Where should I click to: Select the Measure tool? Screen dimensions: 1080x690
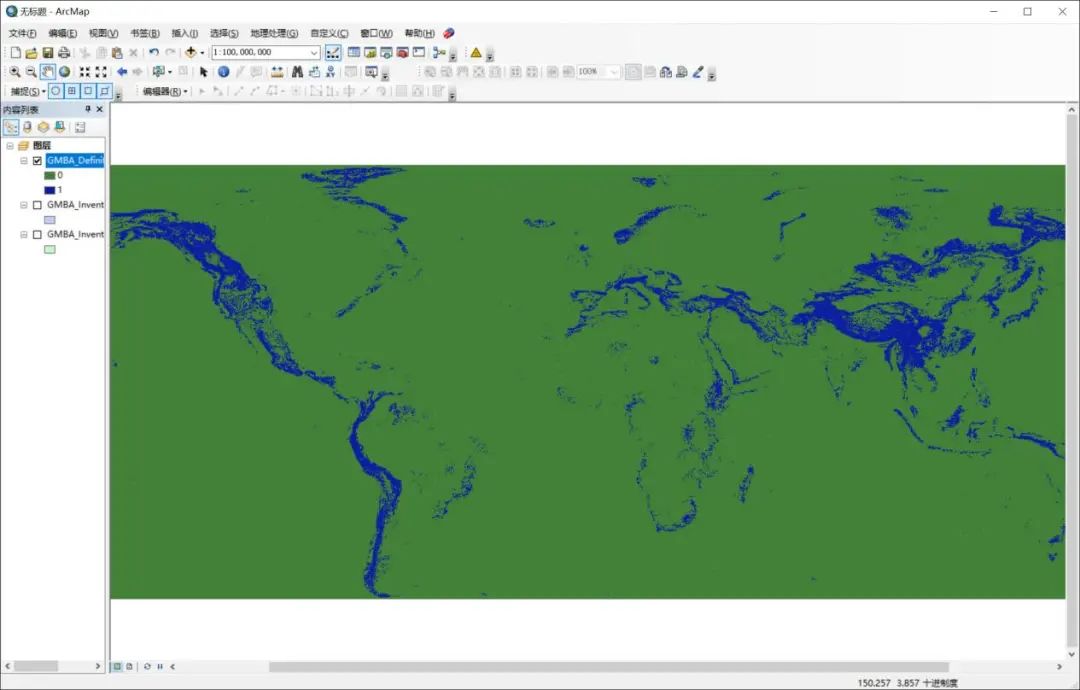(277, 72)
